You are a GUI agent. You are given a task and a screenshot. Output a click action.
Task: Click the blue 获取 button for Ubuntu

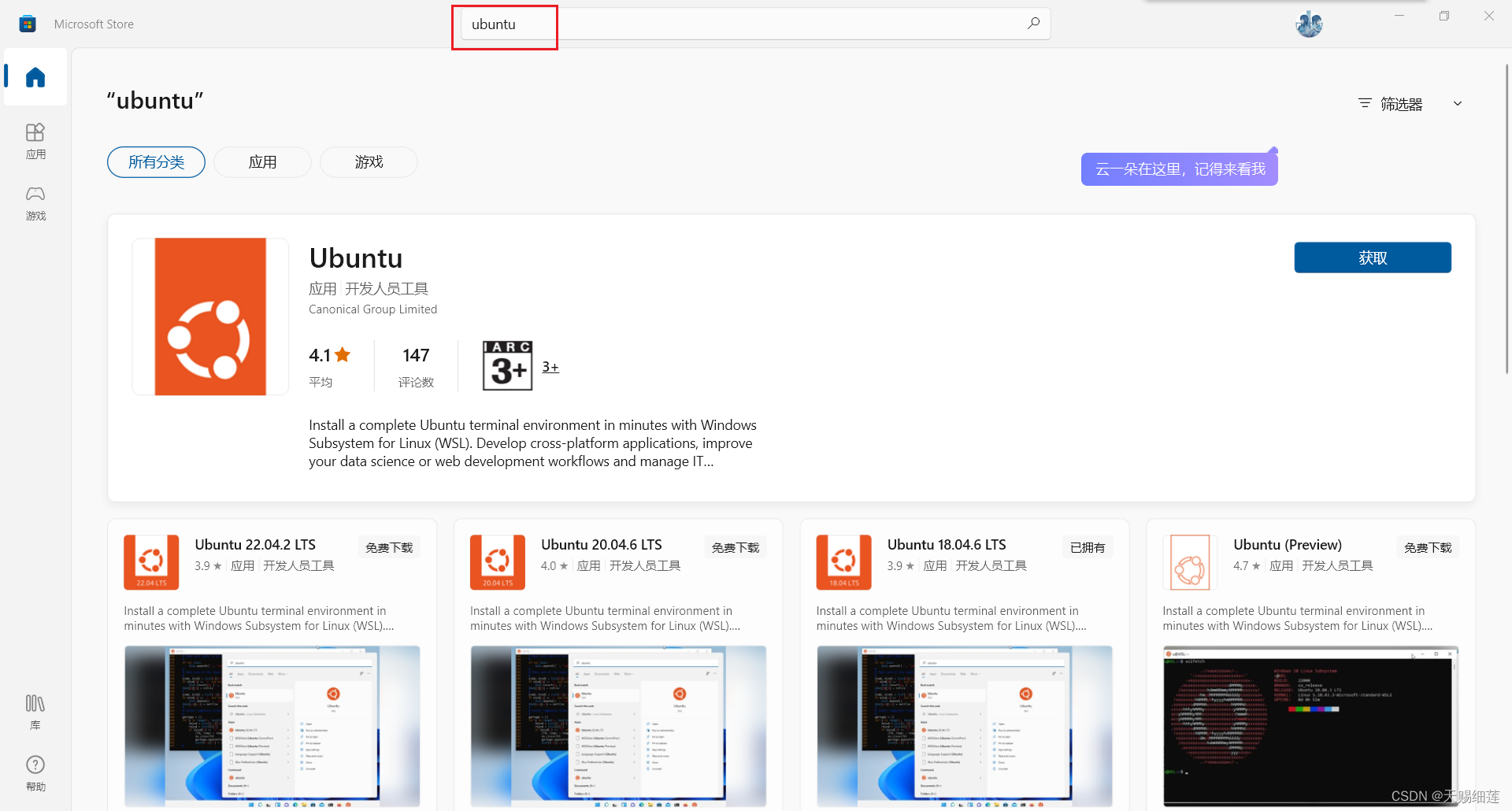click(1373, 257)
